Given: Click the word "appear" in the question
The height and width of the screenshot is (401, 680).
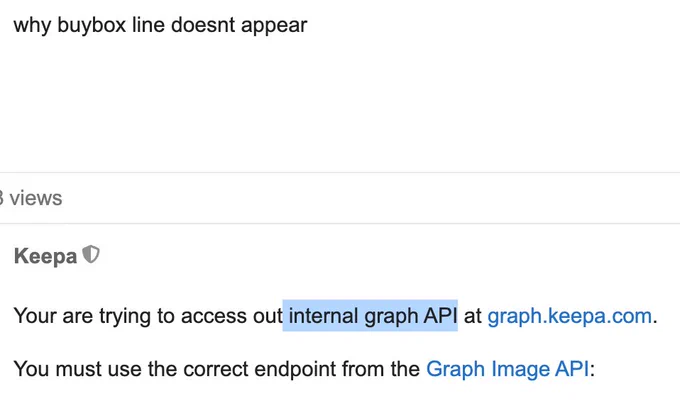Looking at the screenshot, I should point(274,26).
